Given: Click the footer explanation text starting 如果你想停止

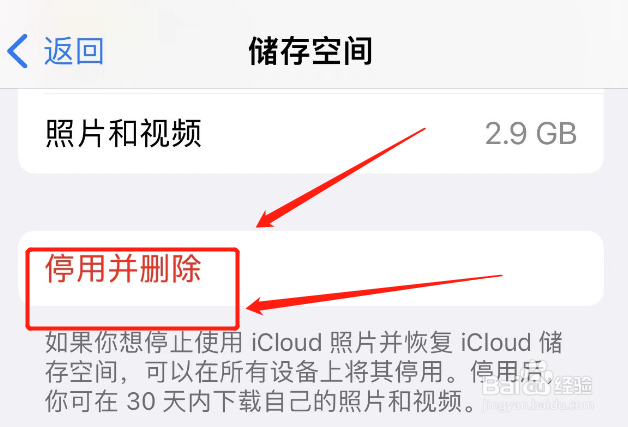Looking at the screenshot, I should pos(304,372).
